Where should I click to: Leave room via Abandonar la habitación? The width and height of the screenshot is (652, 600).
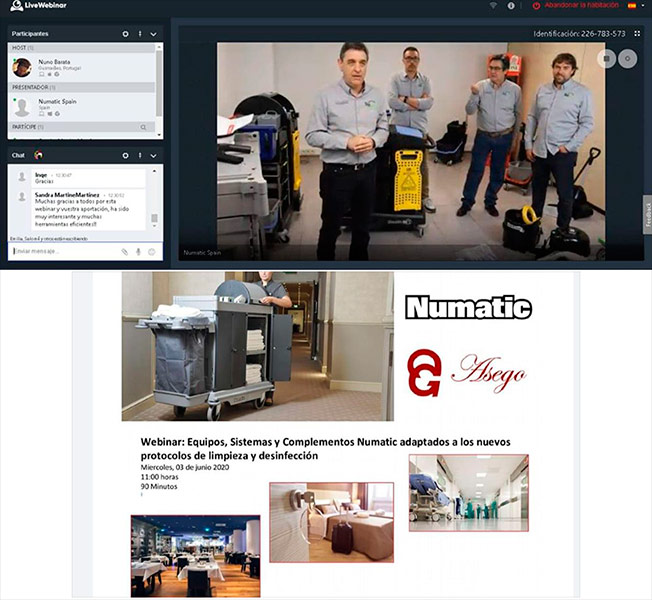[581, 5]
